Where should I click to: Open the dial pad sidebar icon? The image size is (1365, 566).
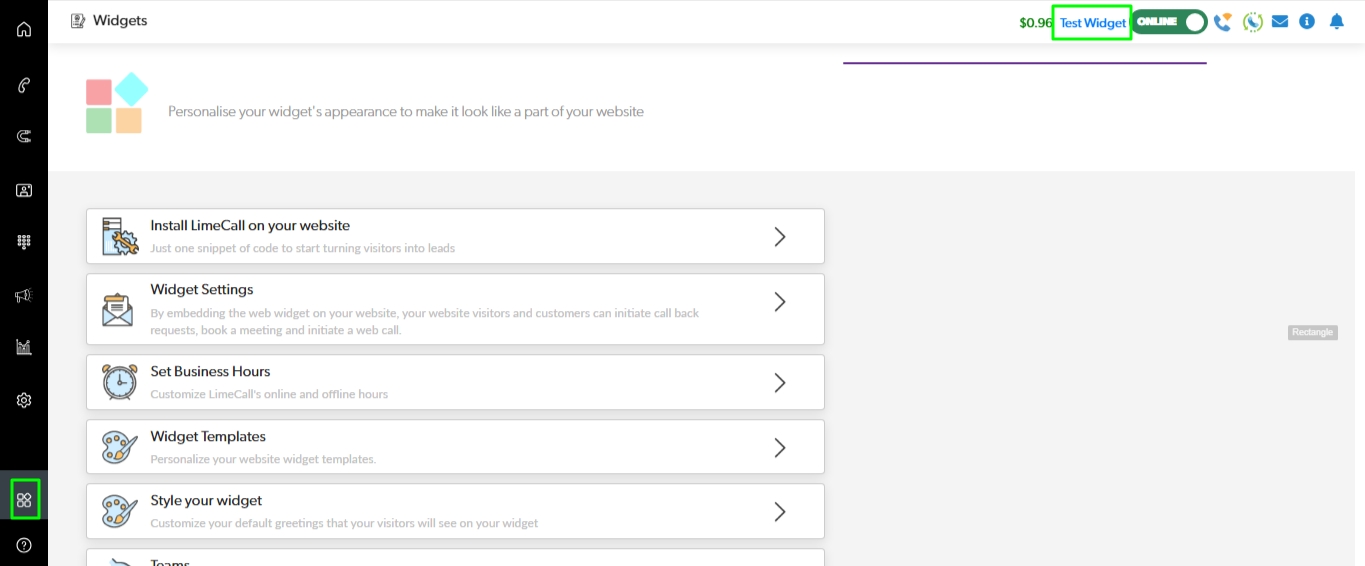point(24,242)
